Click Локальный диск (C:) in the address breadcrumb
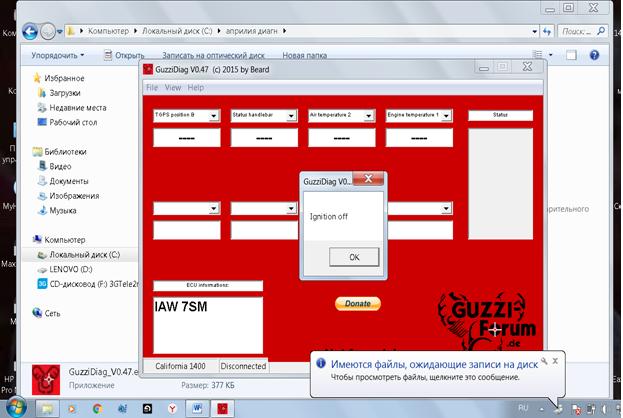623x418 pixels. click(177, 31)
